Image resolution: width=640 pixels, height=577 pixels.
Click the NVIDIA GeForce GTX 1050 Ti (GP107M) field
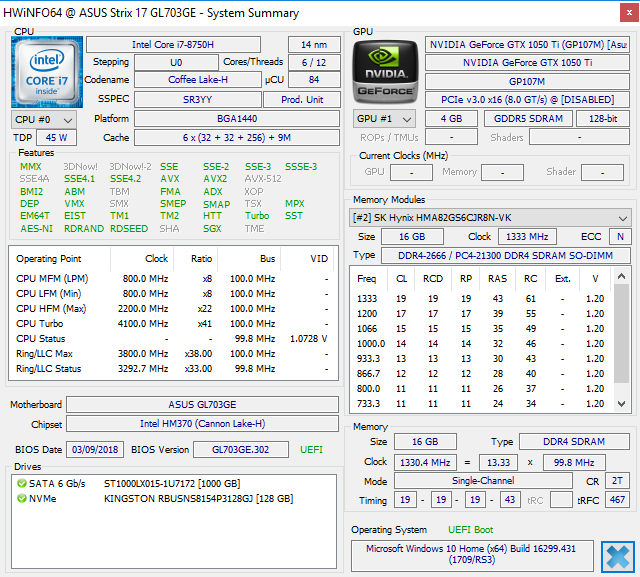(527, 44)
